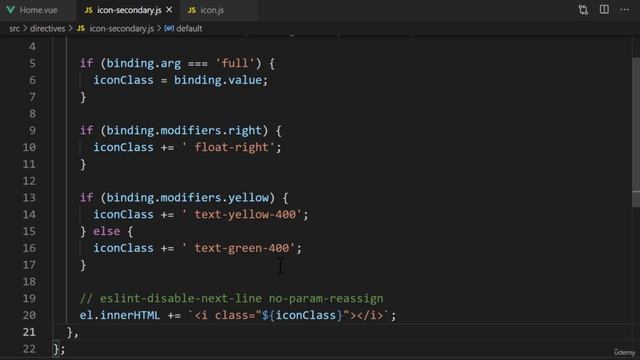Click binding.arg on line 5
Screen dimensions: 640x360
tap(144, 64)
